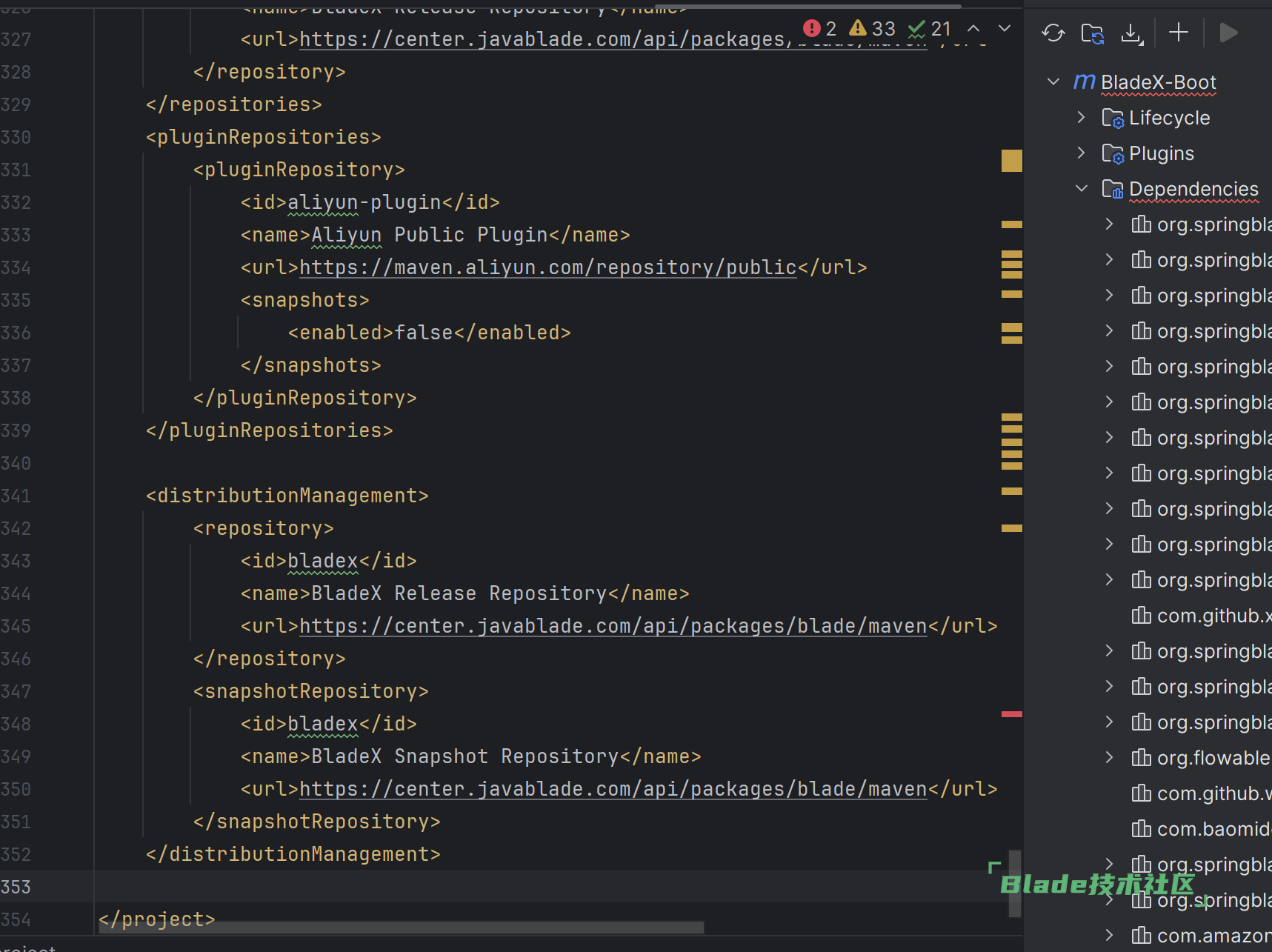Viewport: 1272px width, 952px height.
Task: Expand the Lifecycle node
Action: pos(1082,117)
